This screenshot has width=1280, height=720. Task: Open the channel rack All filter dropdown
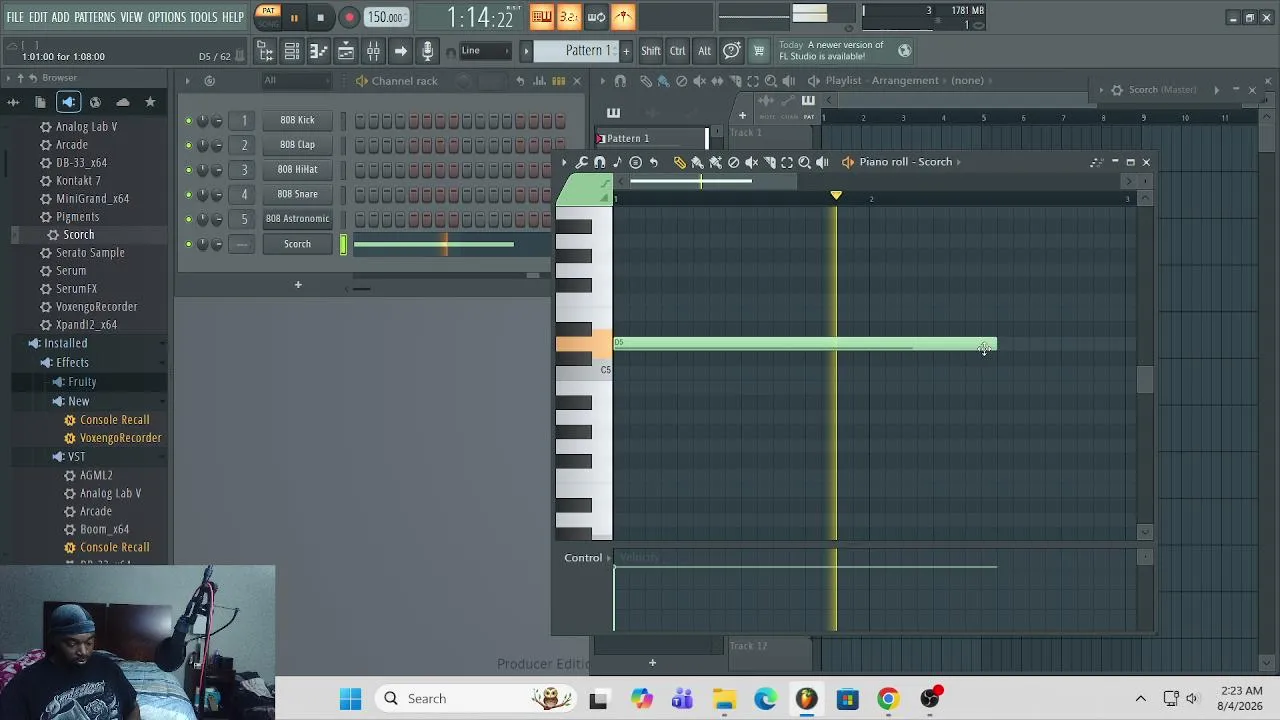click(x=296, y=81)
